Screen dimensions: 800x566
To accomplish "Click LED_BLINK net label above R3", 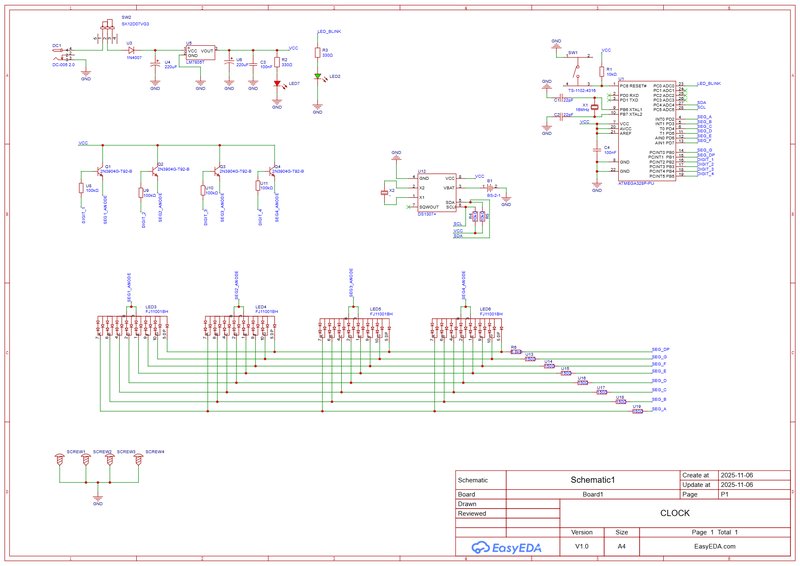I will (329, 32).
